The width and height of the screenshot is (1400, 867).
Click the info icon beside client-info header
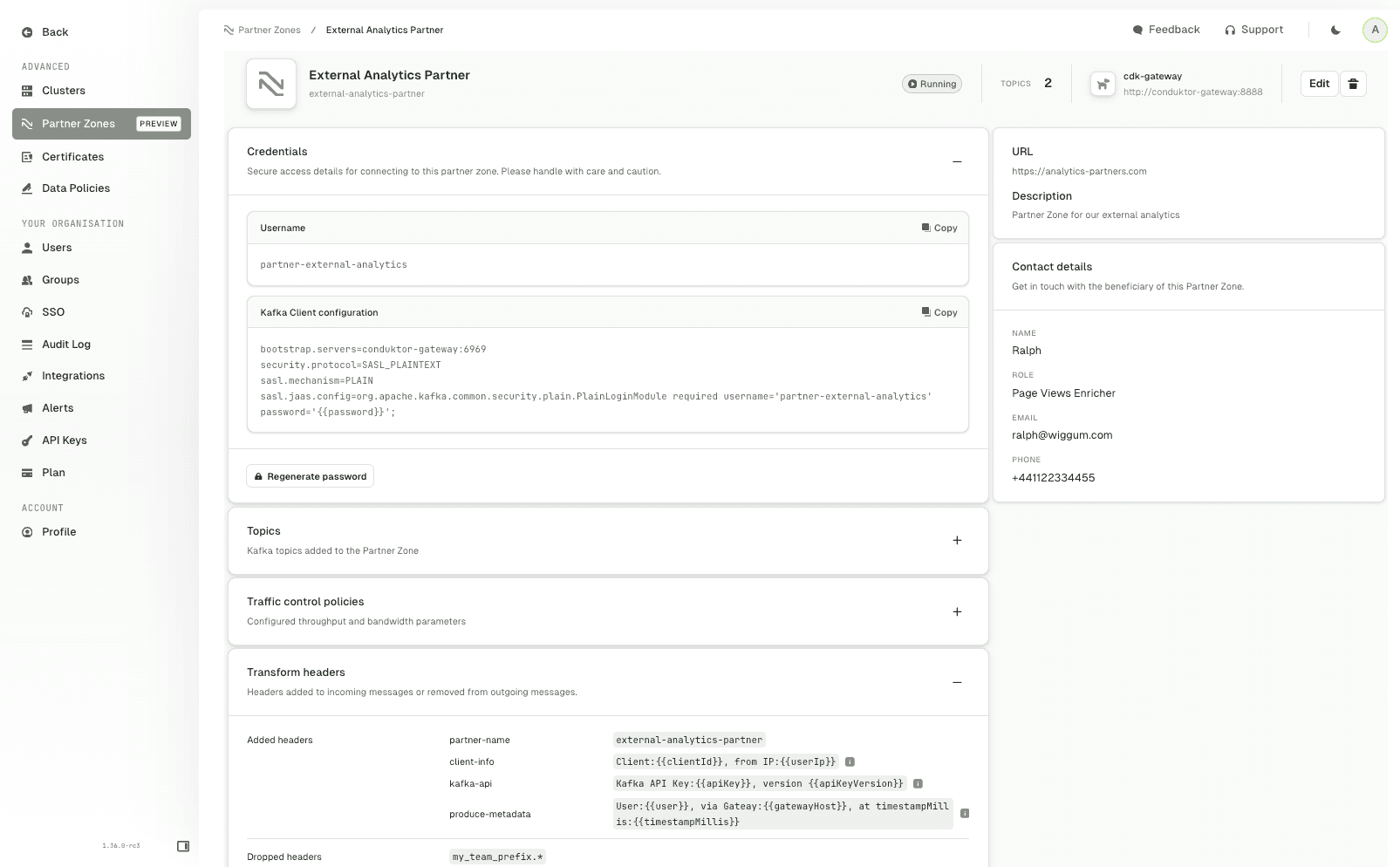pos(850,761)
